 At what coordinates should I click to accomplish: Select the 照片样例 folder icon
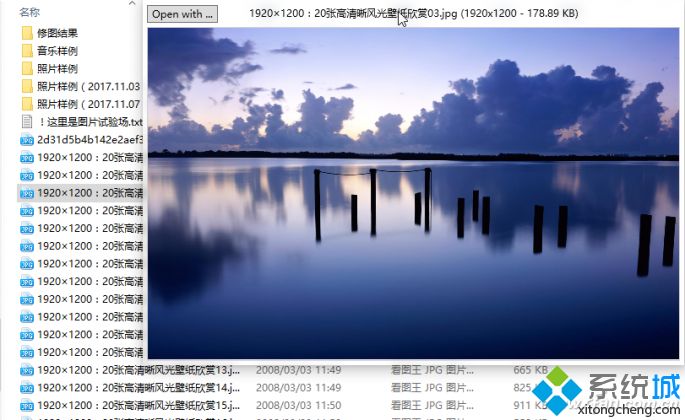point(27,69)
